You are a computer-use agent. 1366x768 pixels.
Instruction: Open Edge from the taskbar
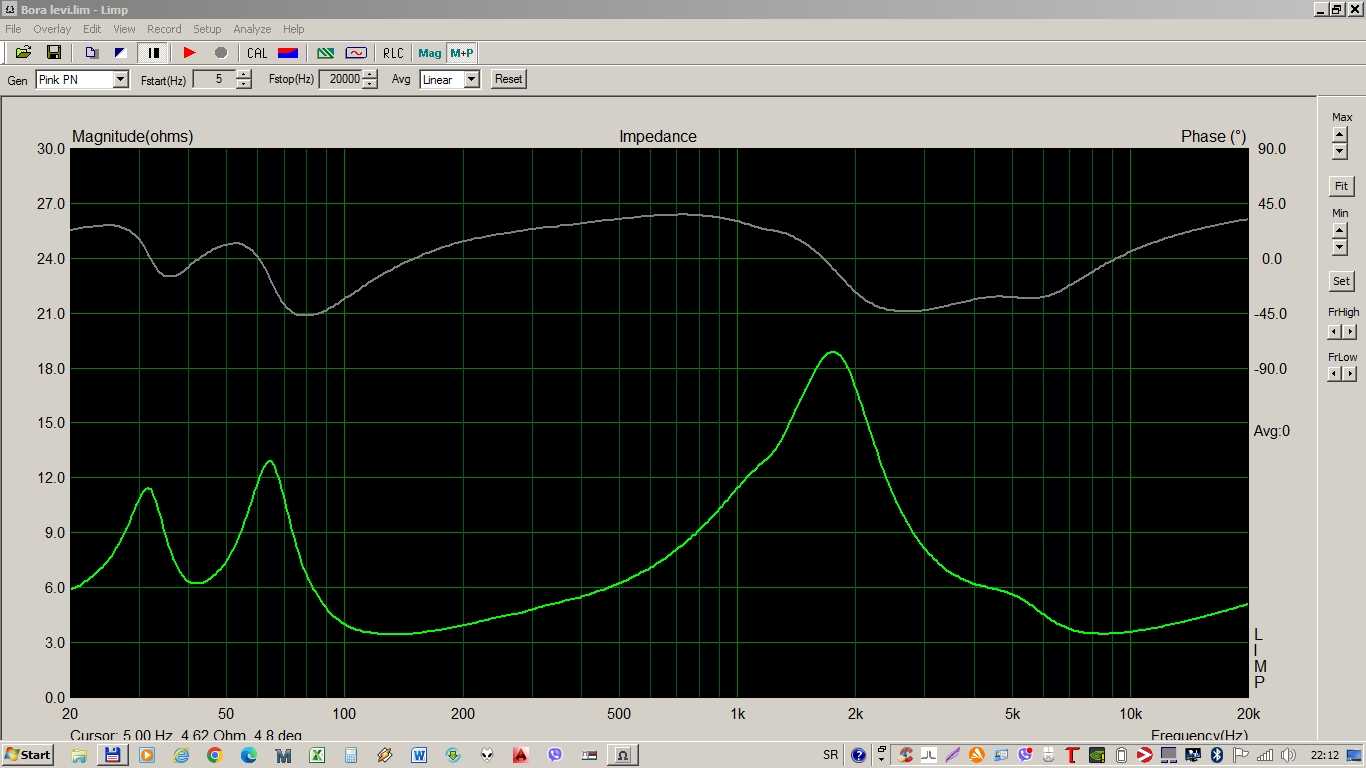(248, 755)
